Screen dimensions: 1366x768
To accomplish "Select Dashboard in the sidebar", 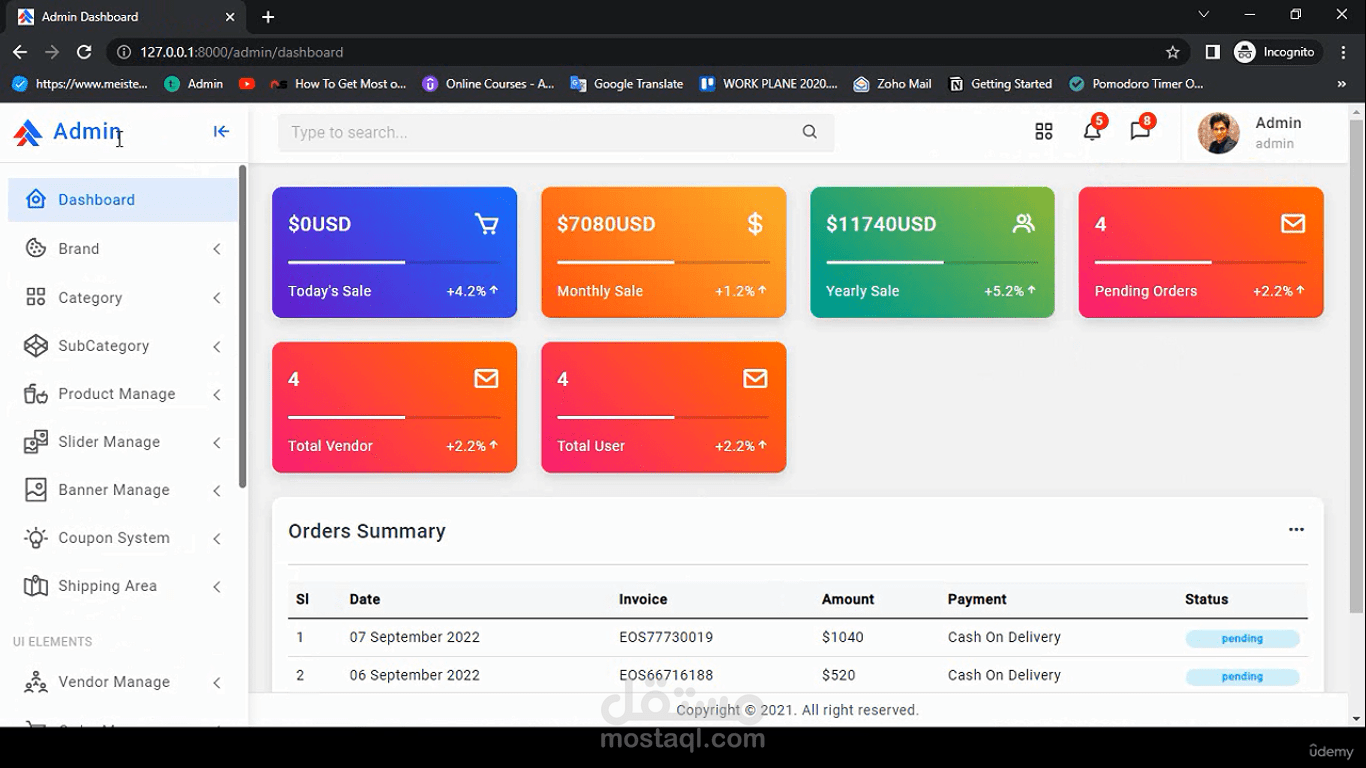I will click(x=96, y=200).
